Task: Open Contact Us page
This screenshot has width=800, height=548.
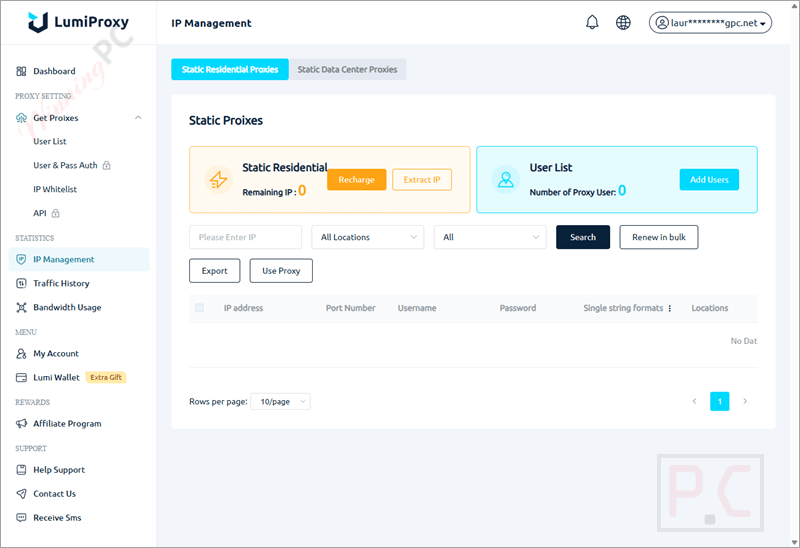Action: (55, 494)
